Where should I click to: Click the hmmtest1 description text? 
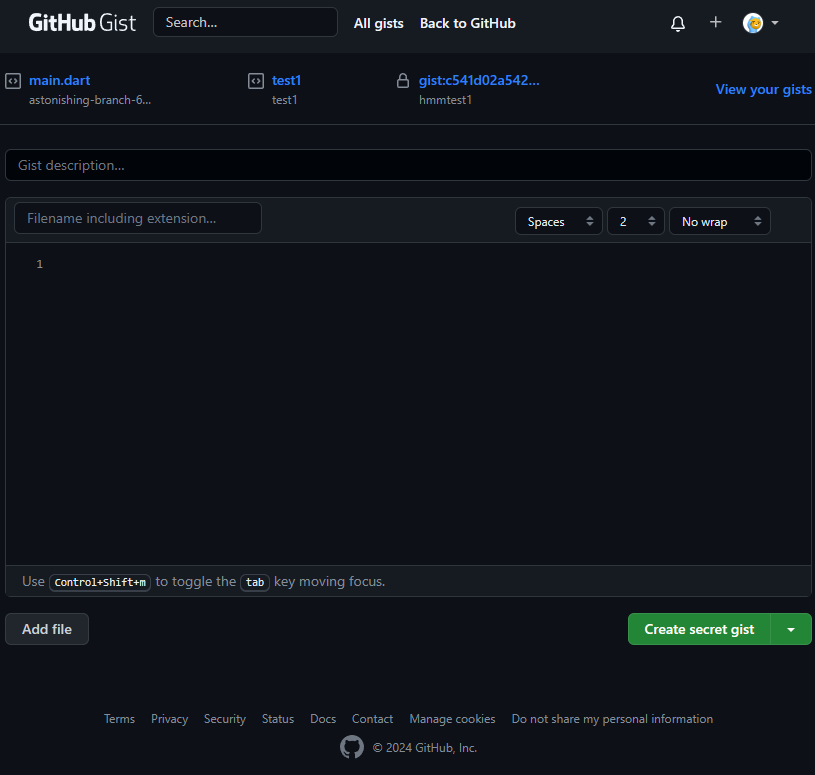click(x=445, y=100)
